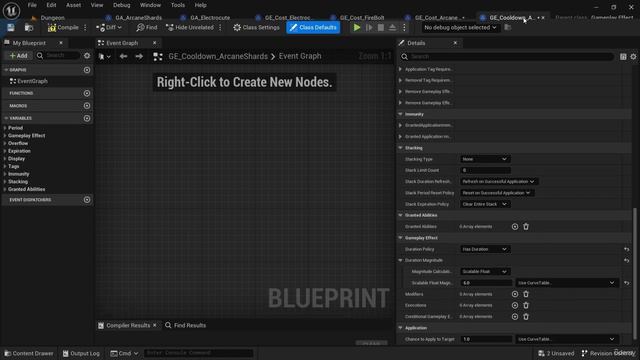Add a new event dispatcher plus icon
Viewport: 640px width, 360px height.
(87, 200)
